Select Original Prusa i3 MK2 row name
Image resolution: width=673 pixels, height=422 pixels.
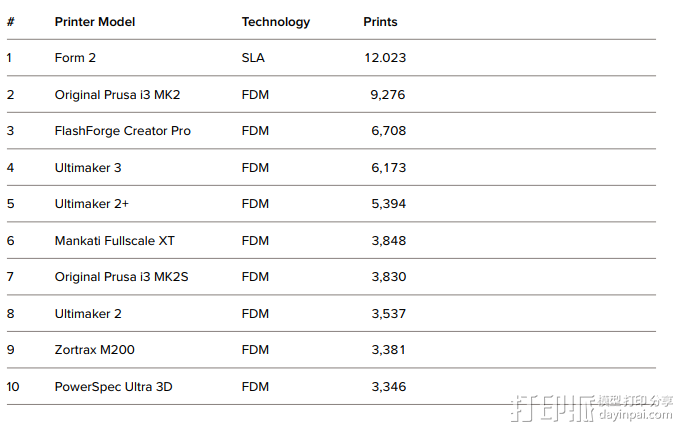coord(117,95)
